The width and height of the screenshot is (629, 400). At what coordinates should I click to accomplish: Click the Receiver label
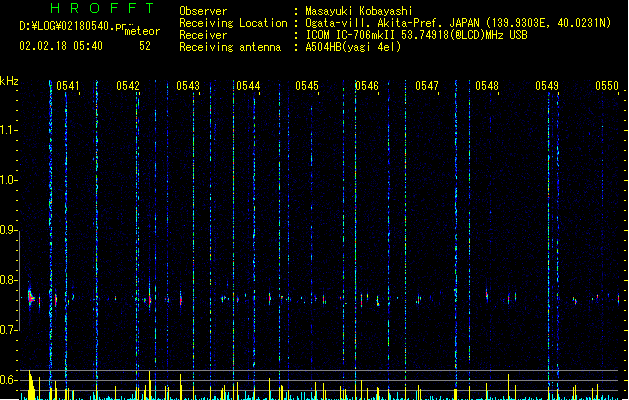[x=203, y=35]
